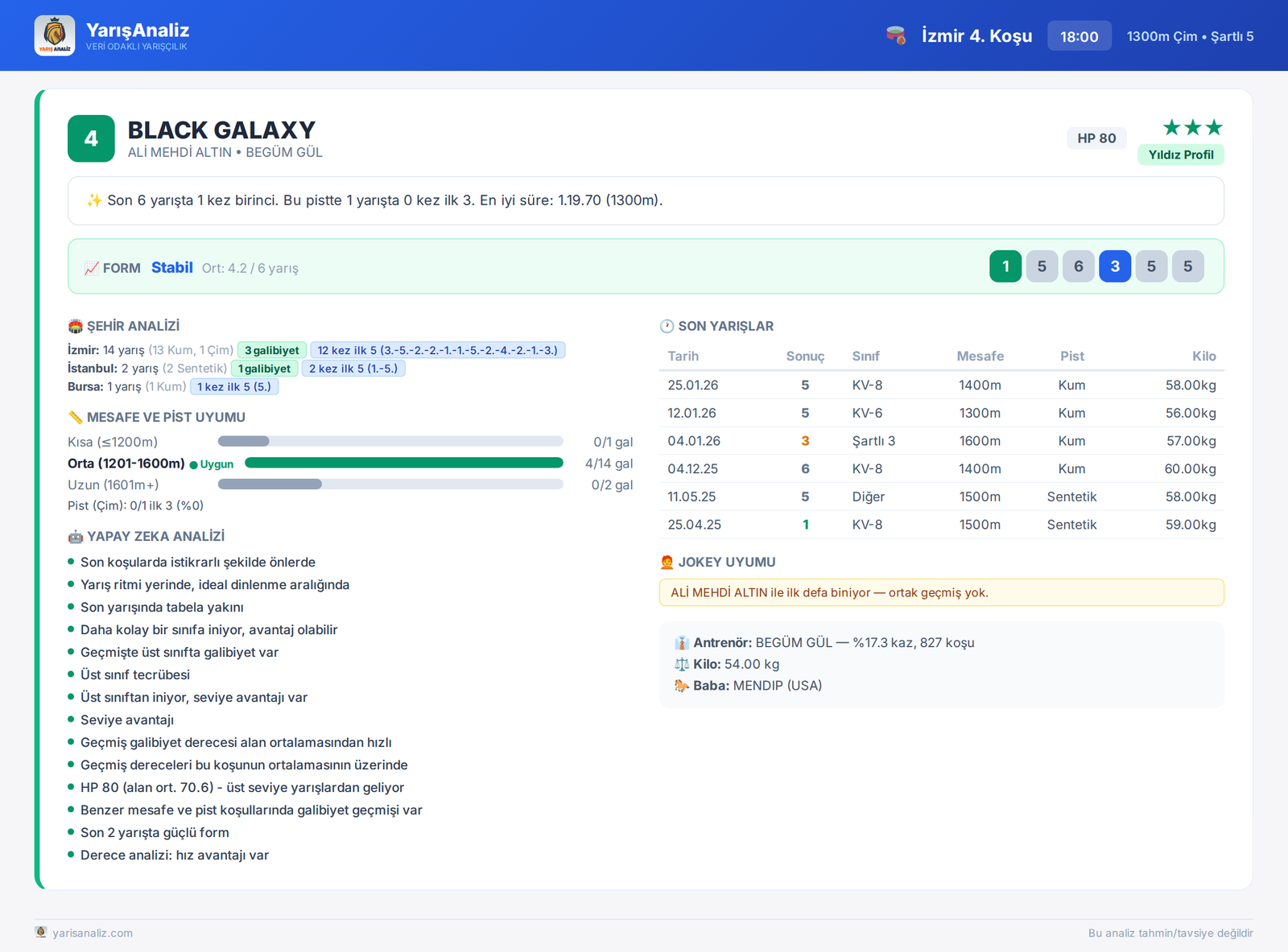Select the green first-place form badge
This screenshot has width=1288, height=952.
1005,266
